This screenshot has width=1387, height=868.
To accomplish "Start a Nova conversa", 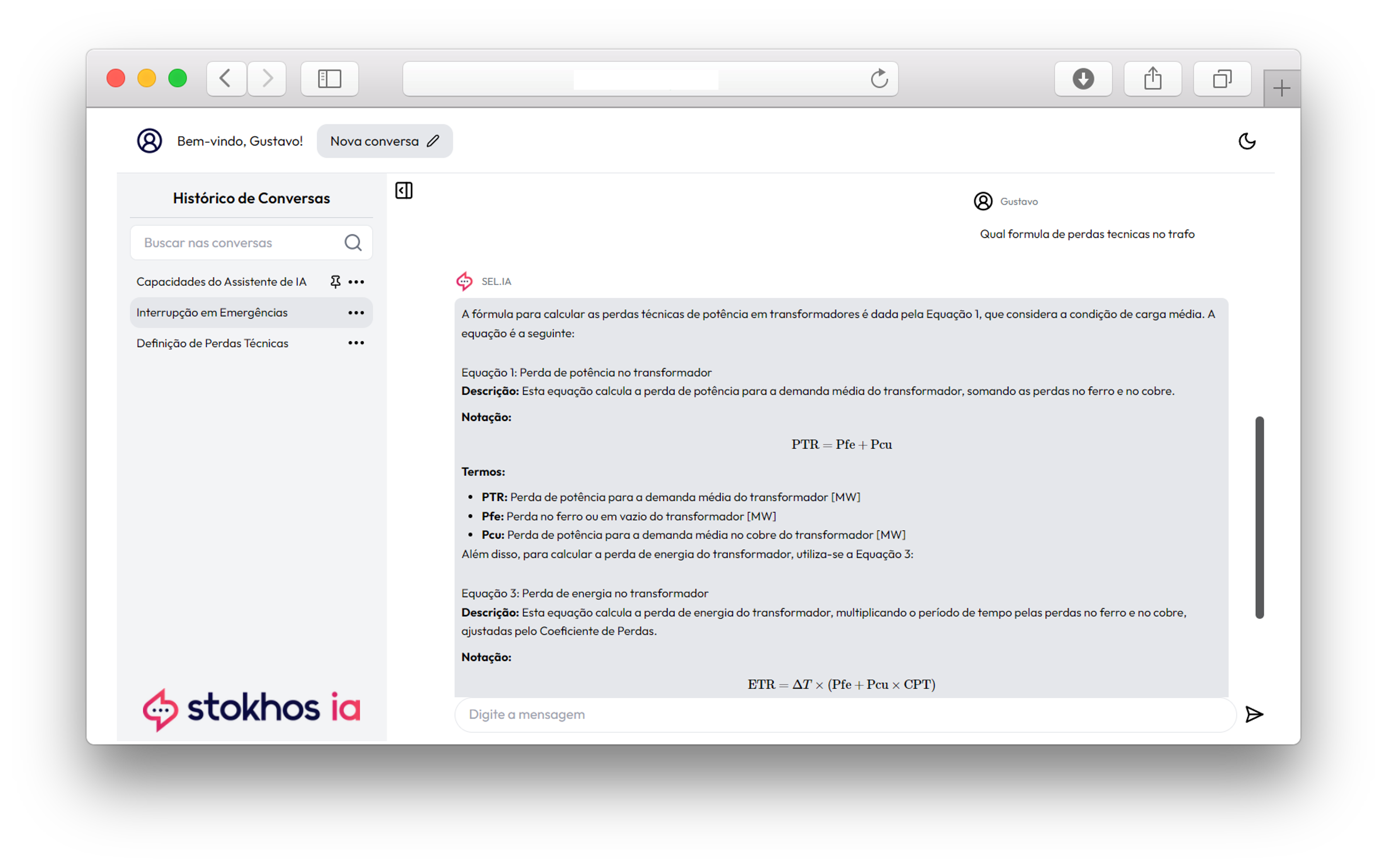I will (x=384, y=141).
